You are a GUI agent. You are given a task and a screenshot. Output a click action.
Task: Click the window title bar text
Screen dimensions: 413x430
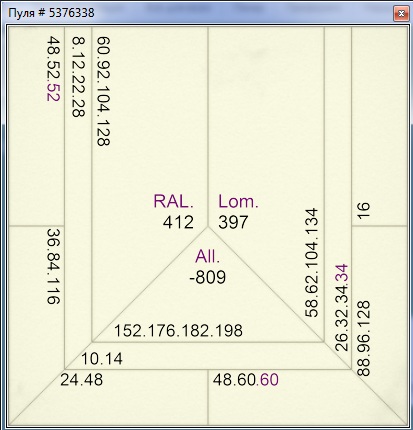coord(51,13)
